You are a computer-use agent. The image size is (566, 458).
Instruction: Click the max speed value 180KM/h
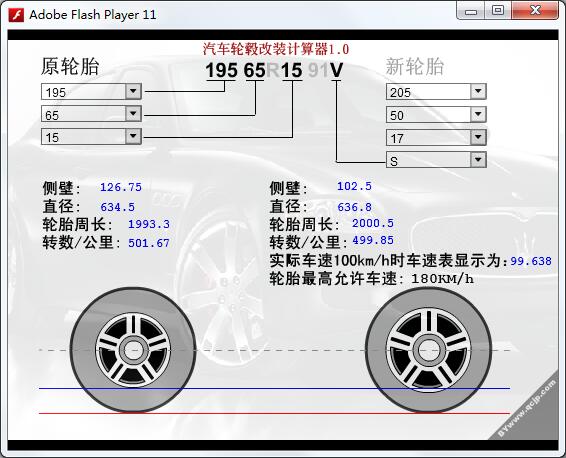click(x=442, y=278)
